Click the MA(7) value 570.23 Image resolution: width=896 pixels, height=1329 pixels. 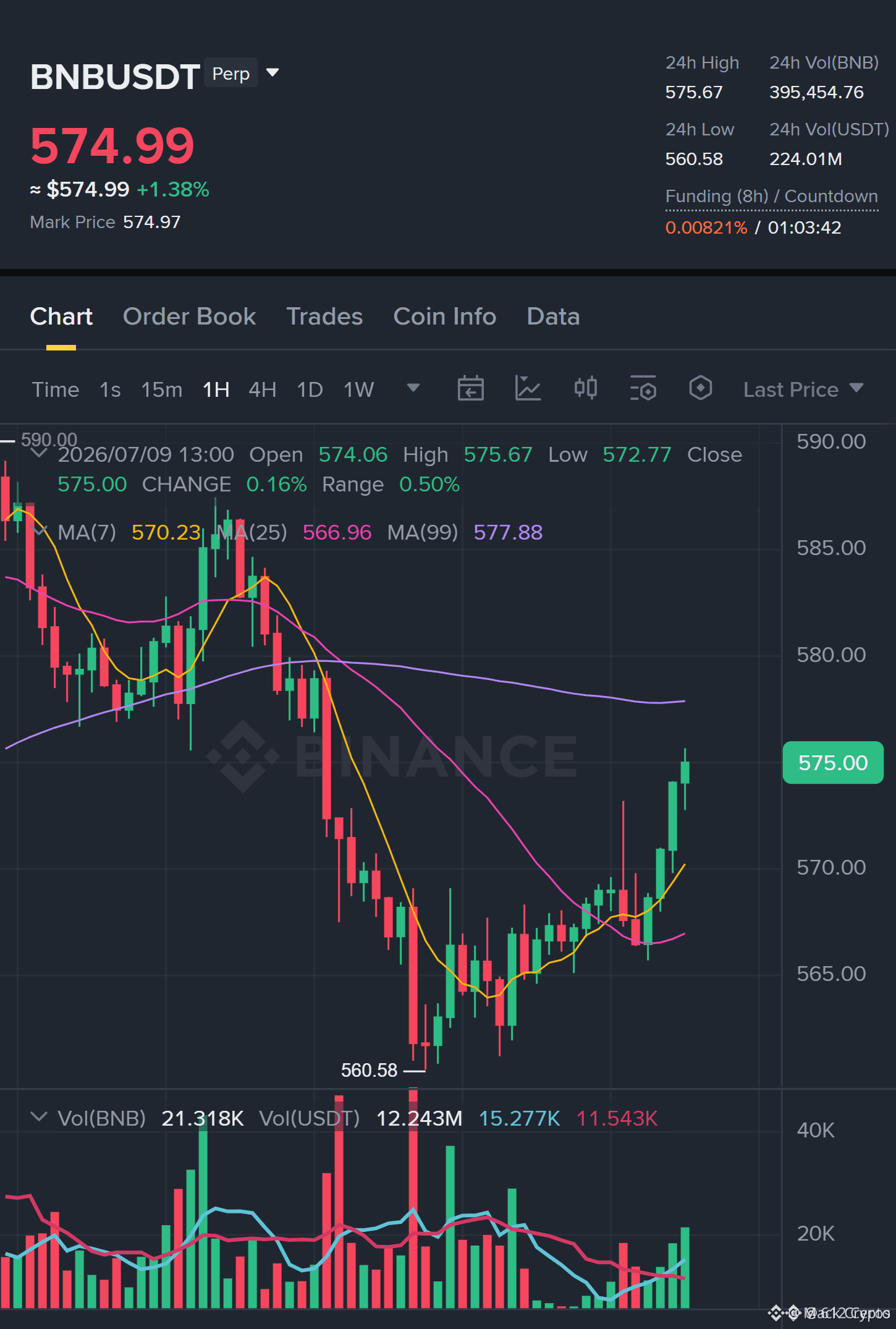[166, 532]
